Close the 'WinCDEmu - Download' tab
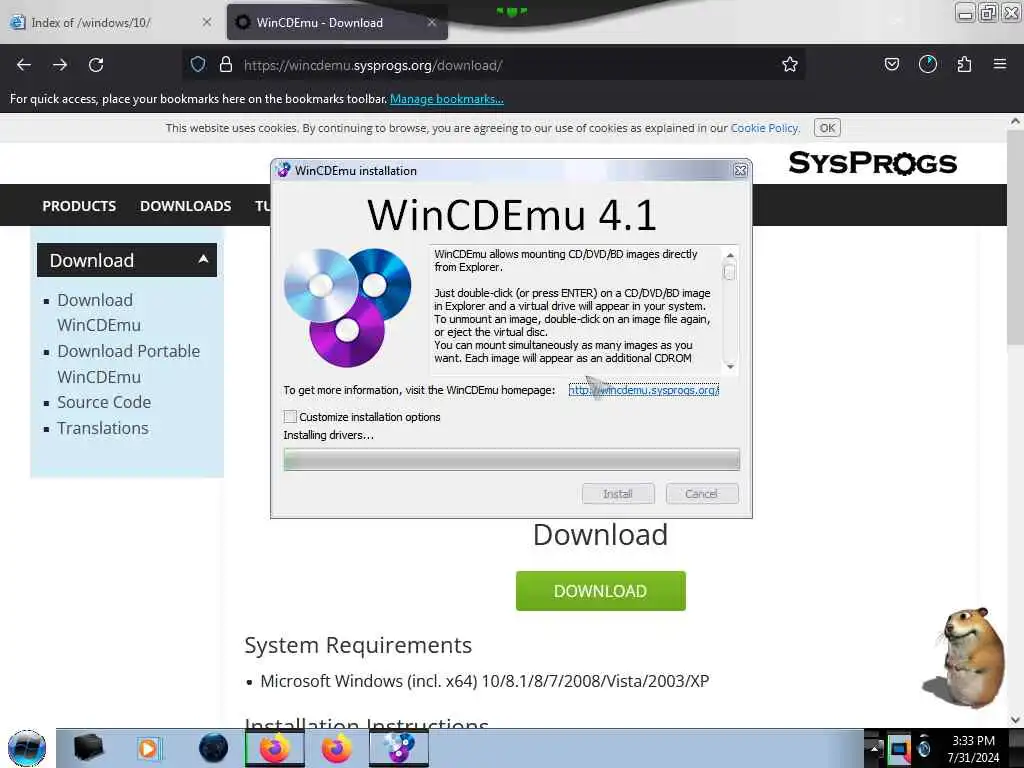 click(x=432, y=22)
